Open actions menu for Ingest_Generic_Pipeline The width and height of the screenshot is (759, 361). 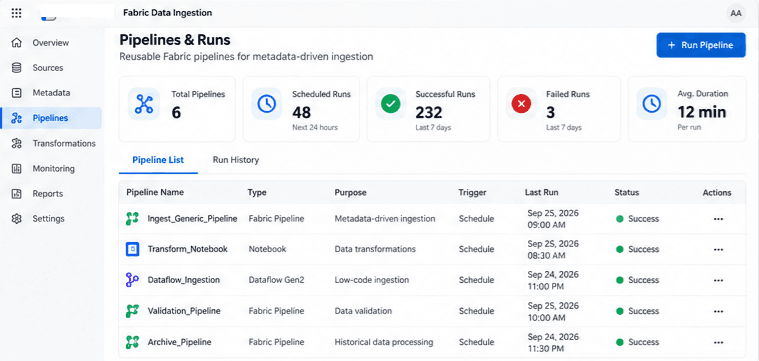pos(718,219)
